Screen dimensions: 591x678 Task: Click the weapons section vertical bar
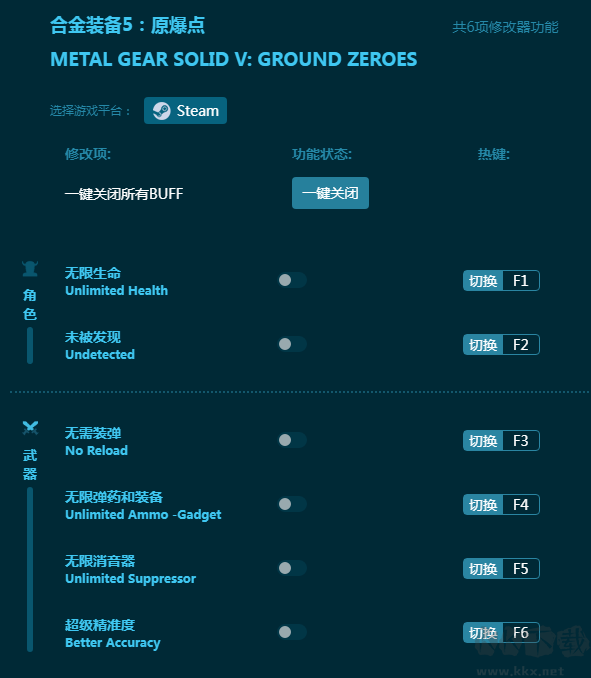30,569
